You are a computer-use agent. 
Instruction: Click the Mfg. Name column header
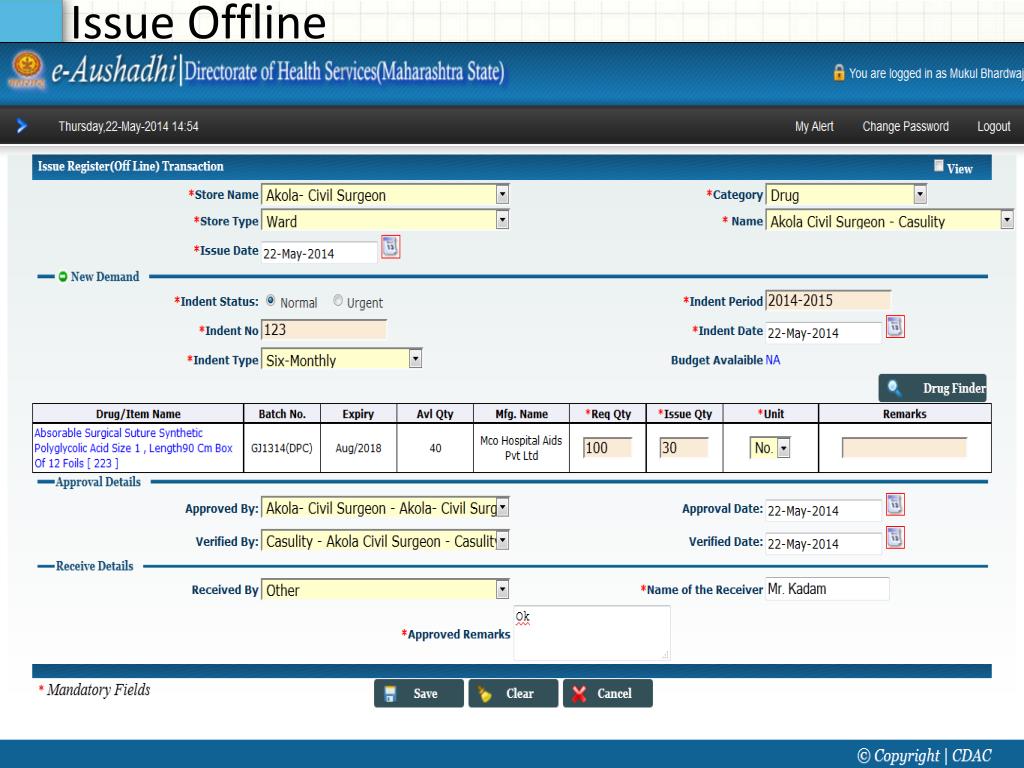tap(521, 413)
